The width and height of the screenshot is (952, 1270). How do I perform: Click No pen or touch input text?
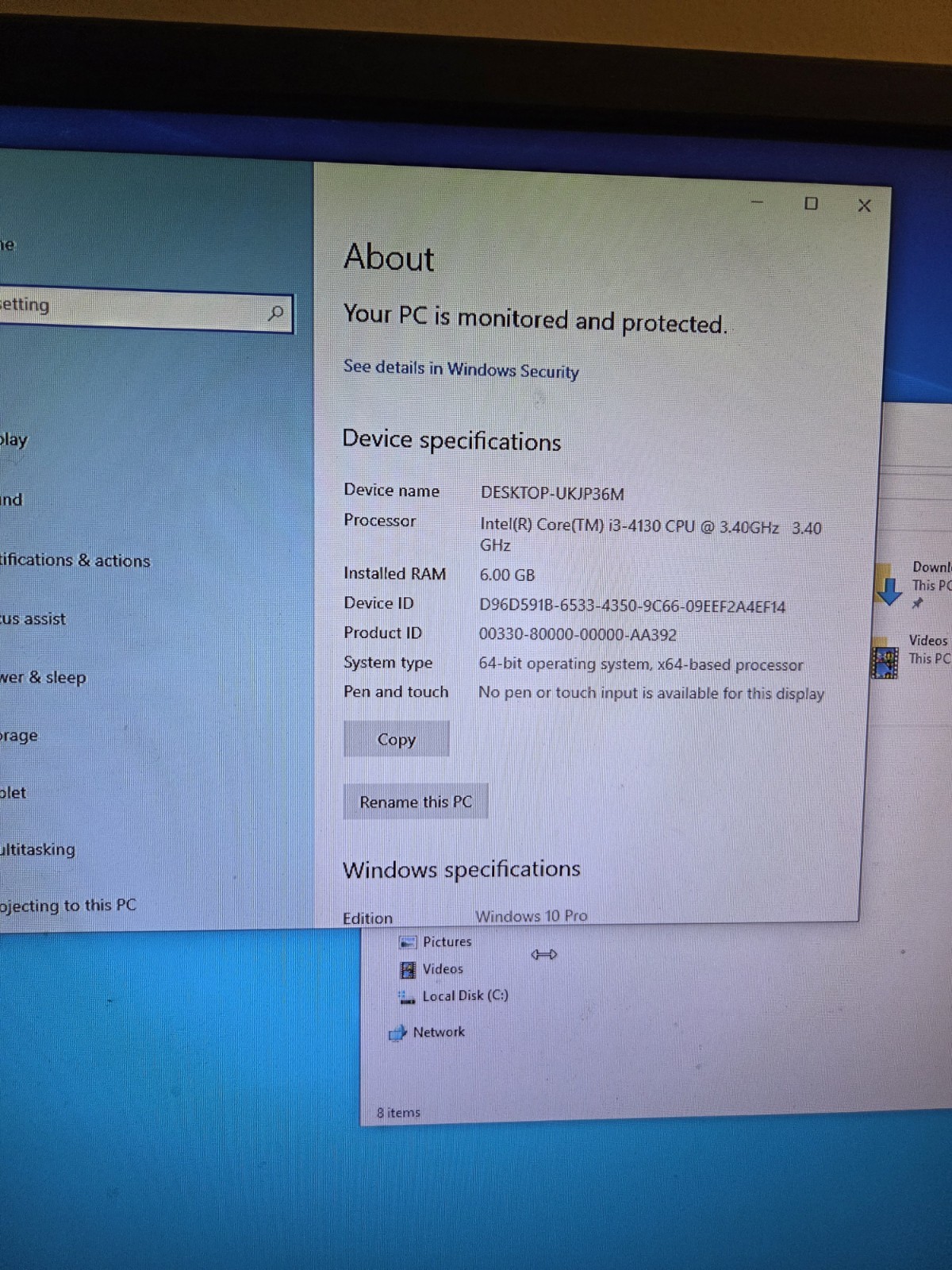pyautogui.click(x=651, y=692)
